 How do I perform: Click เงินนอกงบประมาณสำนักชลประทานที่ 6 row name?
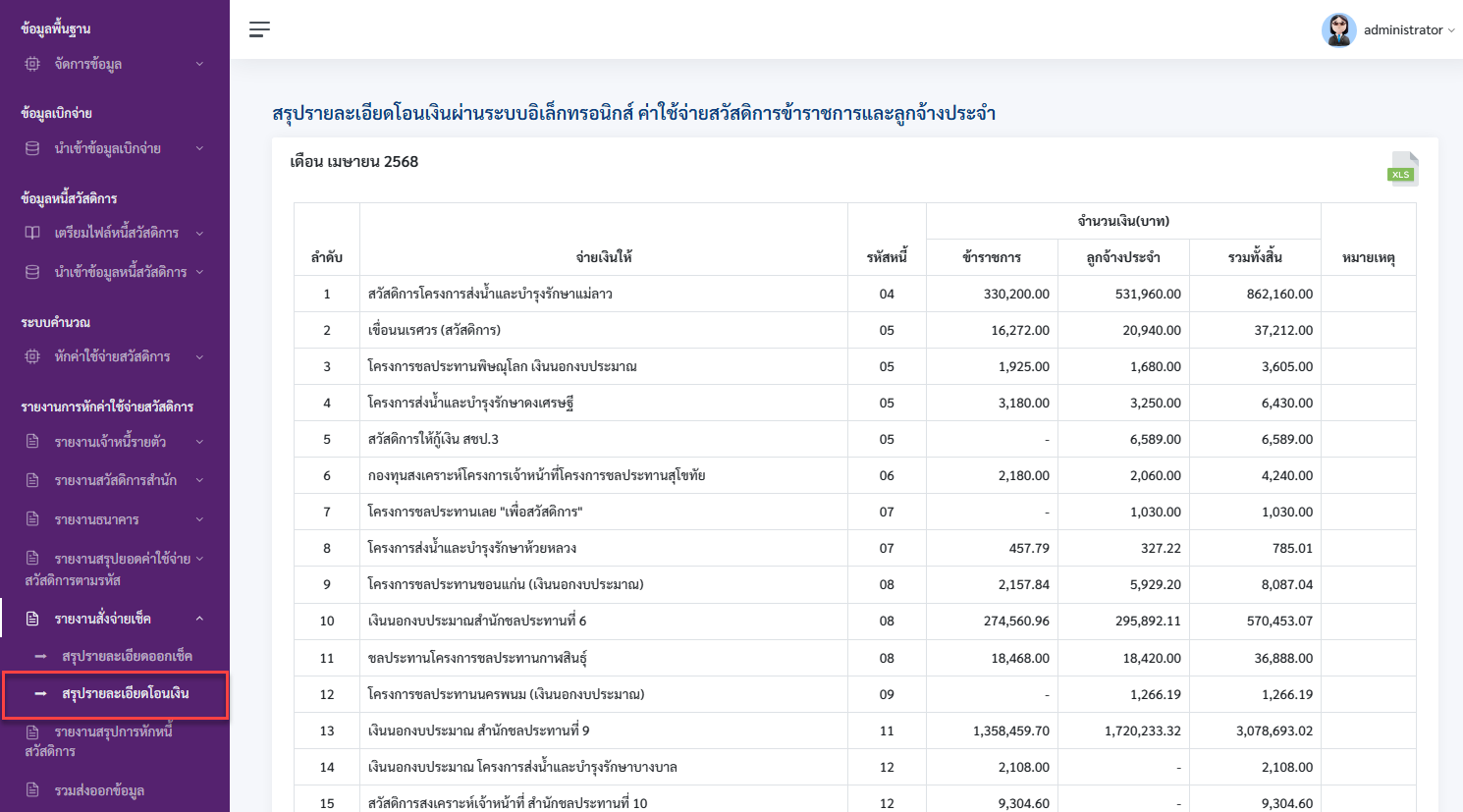tap(477, 621)
